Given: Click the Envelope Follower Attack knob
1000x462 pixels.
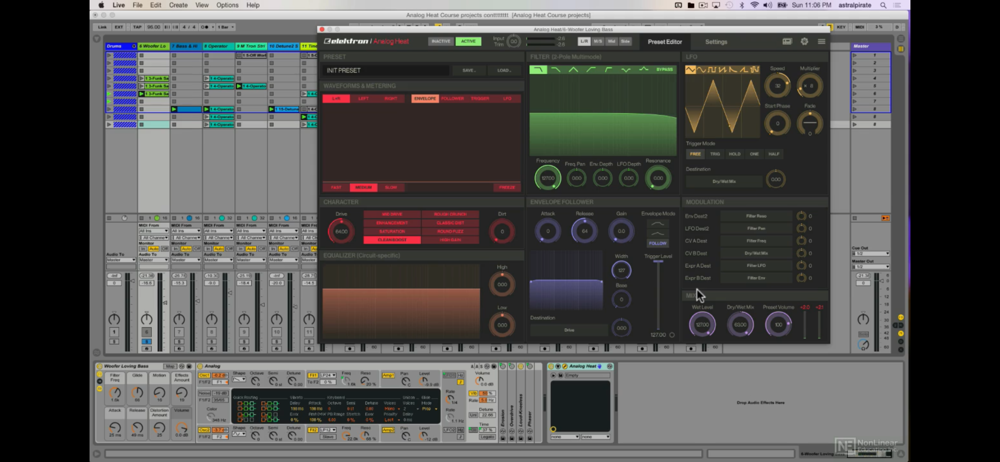Looking at the screenshot, I should click(547, 232).
